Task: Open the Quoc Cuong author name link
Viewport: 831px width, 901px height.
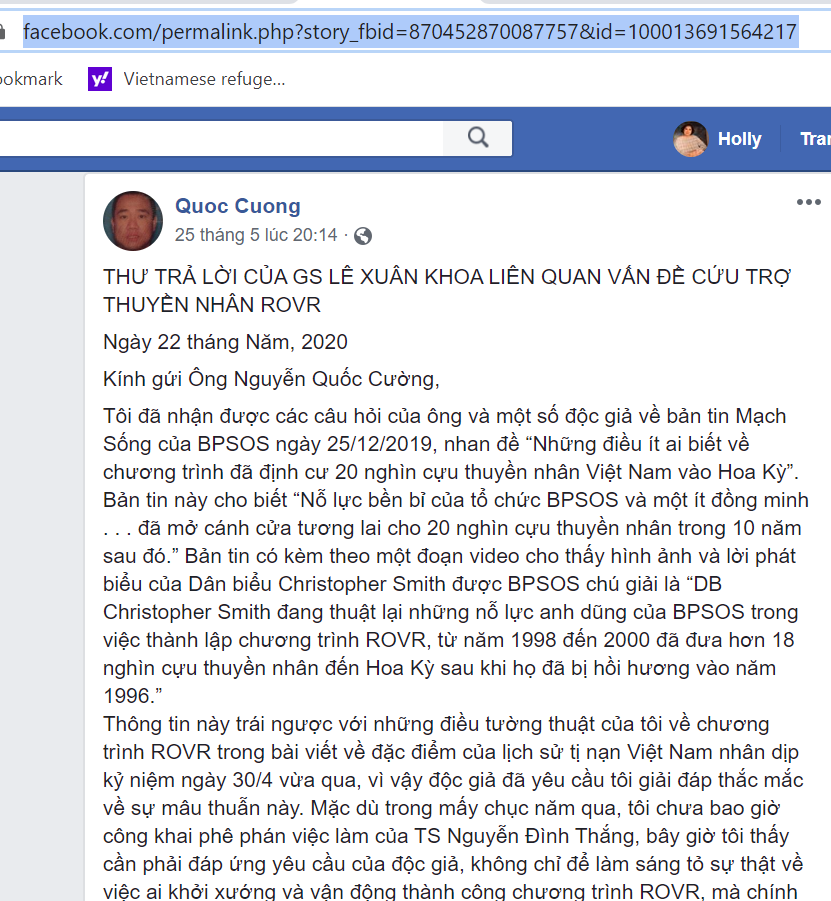Action: tap(237, 206)
